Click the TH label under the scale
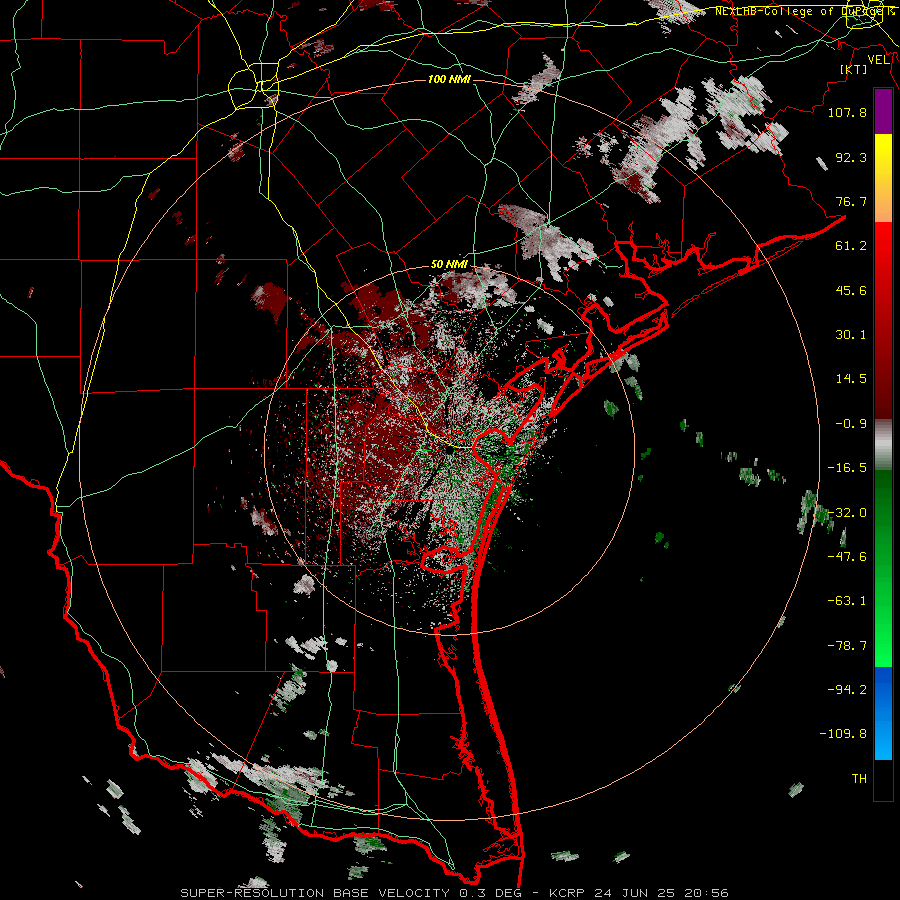900x900 pixels. pyautogui.click(x=859, y=778)
